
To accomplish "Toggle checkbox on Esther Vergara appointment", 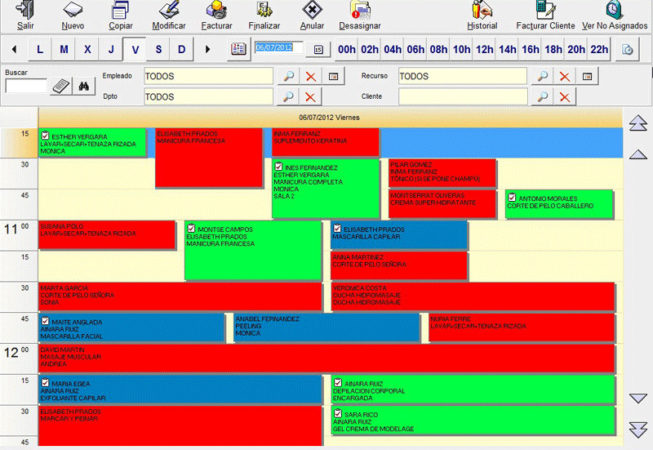I will click(x=45, y=136).
